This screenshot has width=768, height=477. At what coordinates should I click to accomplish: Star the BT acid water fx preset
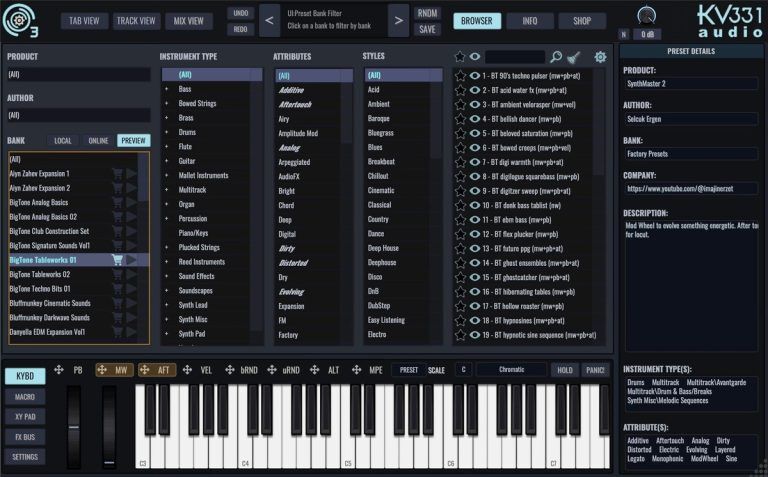click(x=460, y=90)
